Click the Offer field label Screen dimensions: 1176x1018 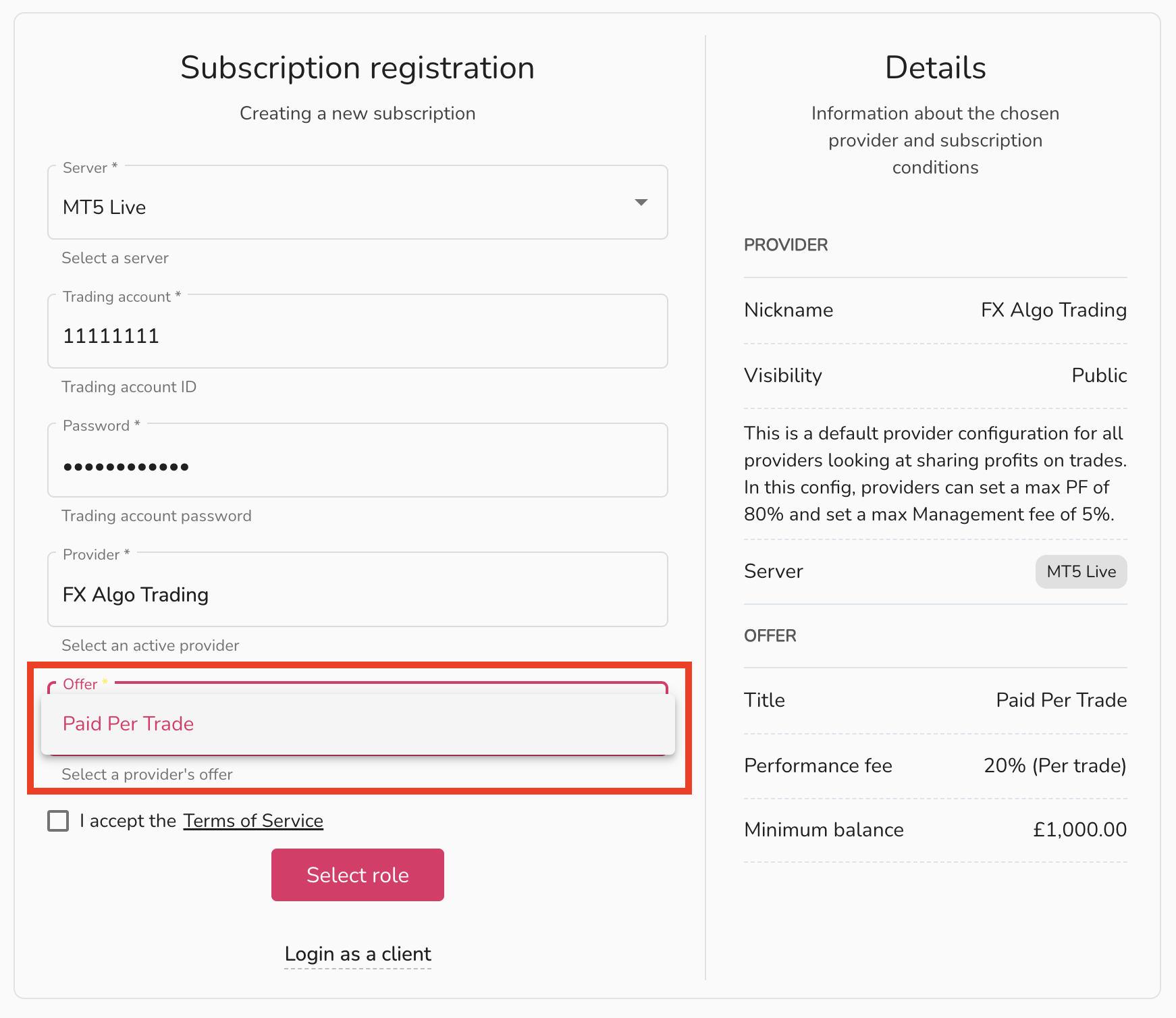(80, 684)
